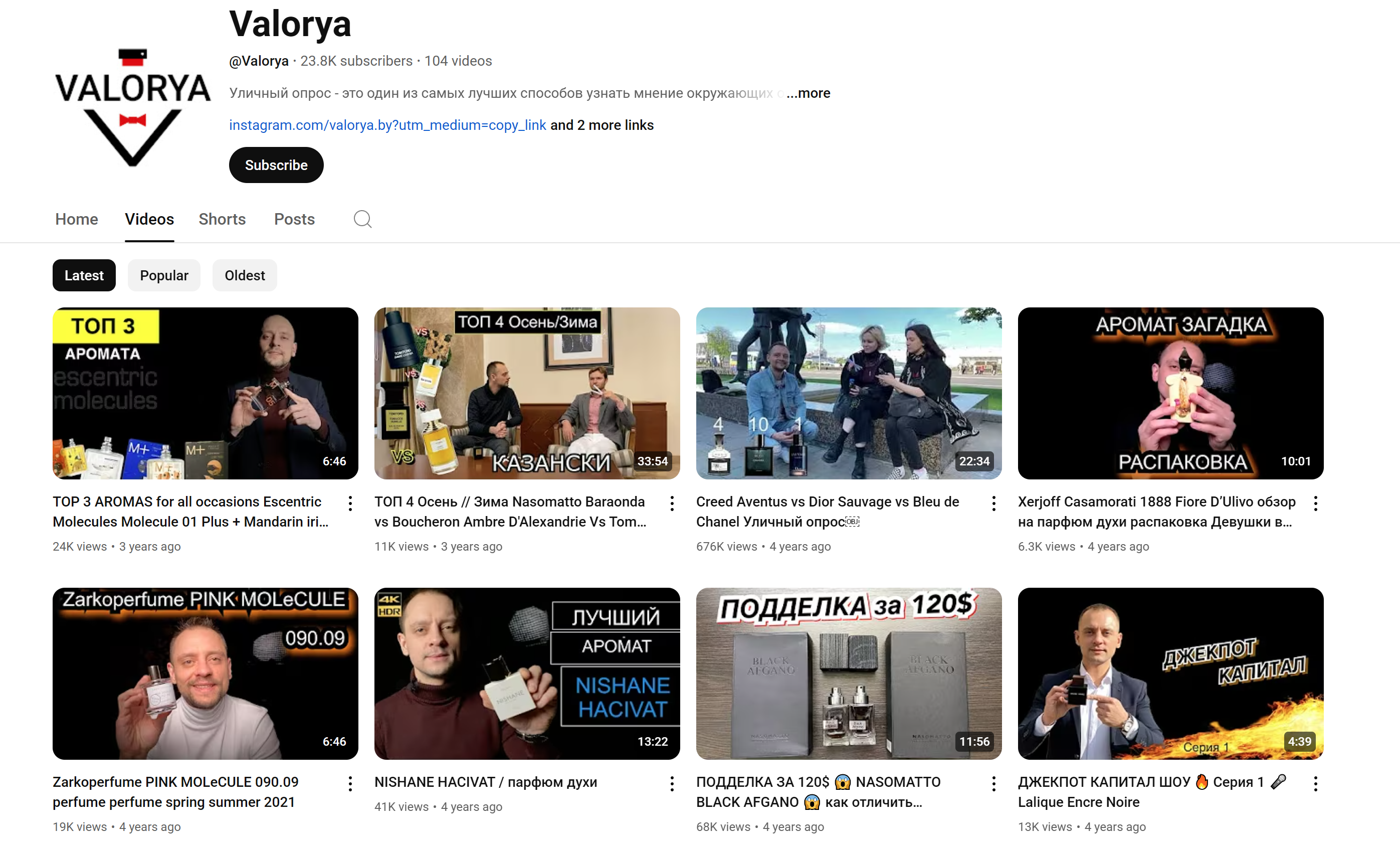Go to the Shorts tab
1400x841 pixels.
point(222,219)
